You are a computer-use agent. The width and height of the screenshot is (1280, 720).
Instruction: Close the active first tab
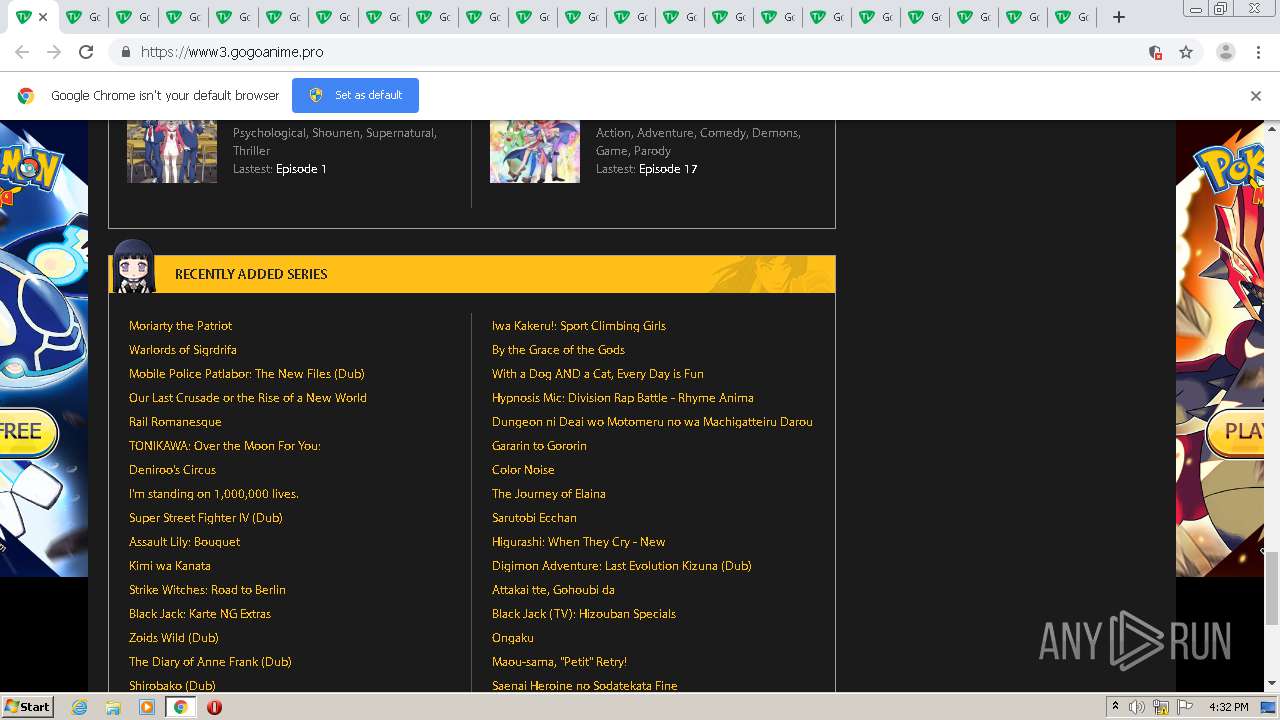tap(43, 17)
